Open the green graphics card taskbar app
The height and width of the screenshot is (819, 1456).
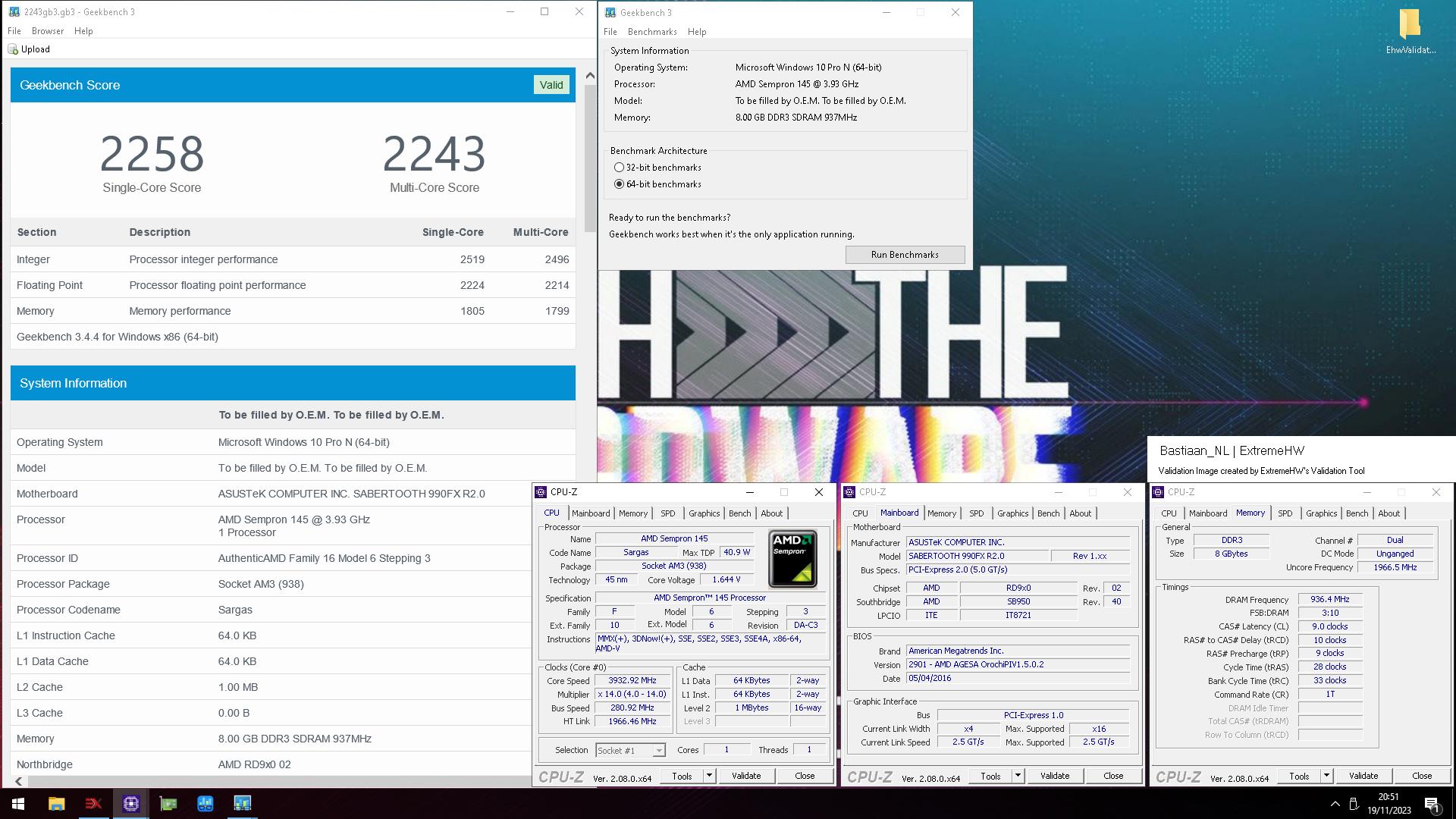click(x=168, y=804)
